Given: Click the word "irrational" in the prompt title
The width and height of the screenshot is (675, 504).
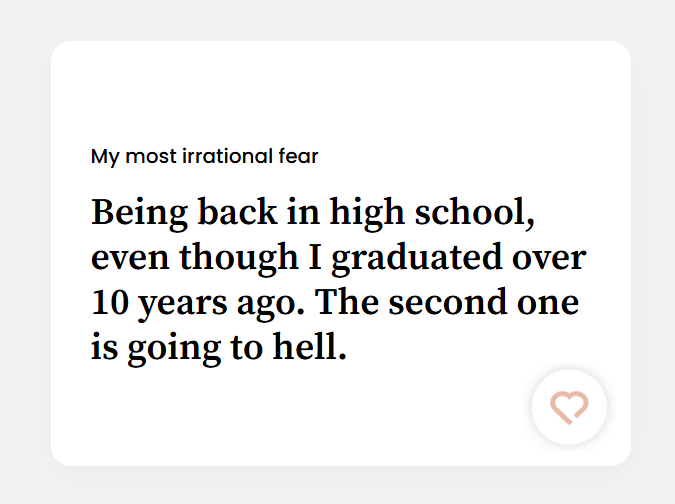Looking at the screenshot, I should point(226,156).
